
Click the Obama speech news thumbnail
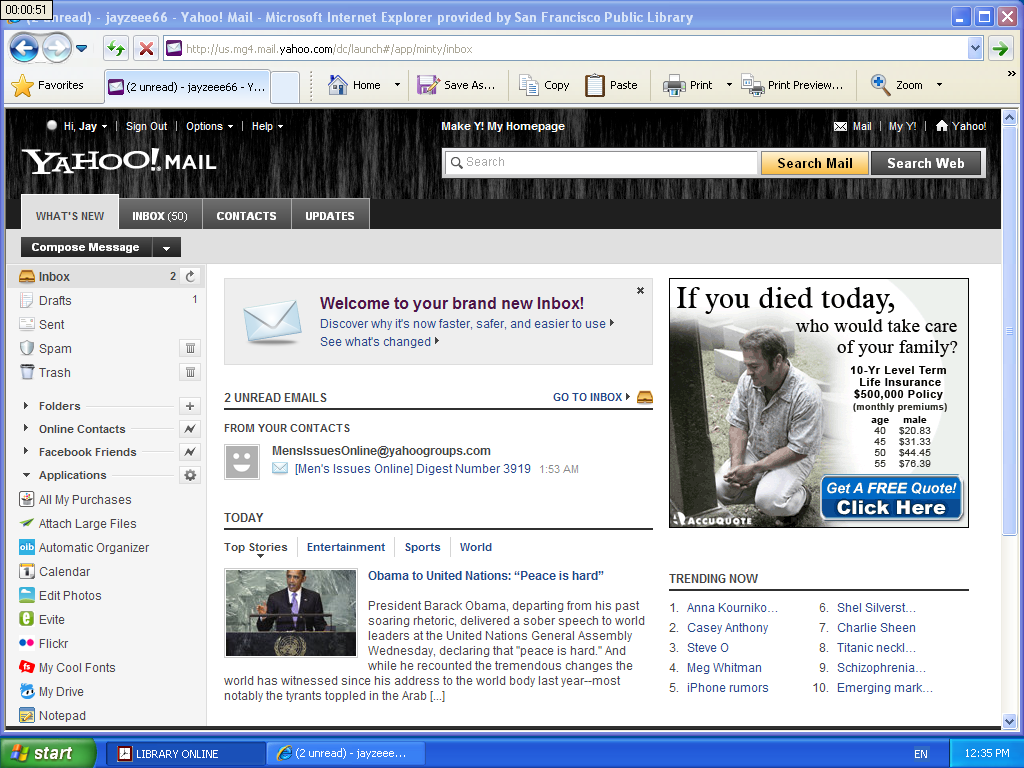click(x=291, y=613)
